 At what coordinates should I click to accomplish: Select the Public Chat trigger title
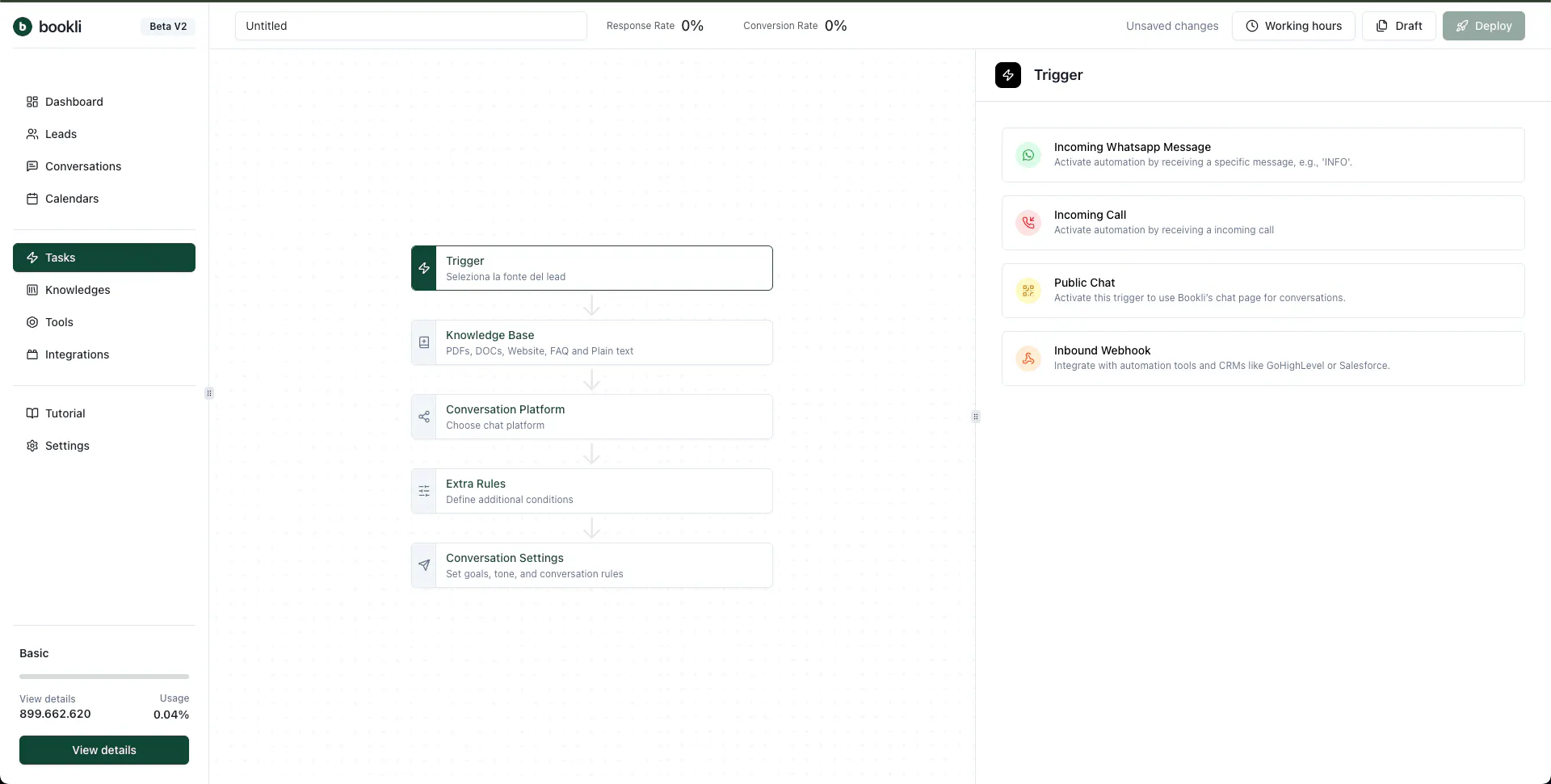(1084, 283)
